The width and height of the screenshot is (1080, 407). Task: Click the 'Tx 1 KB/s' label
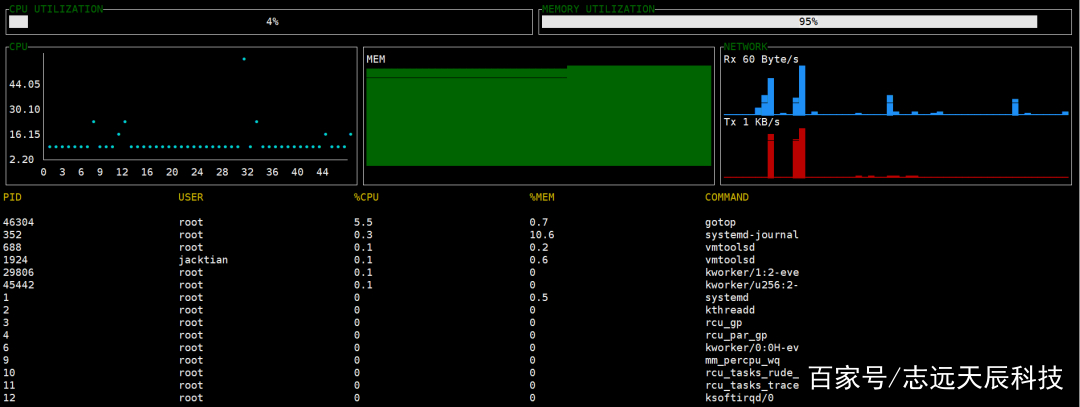pos(751,122)
